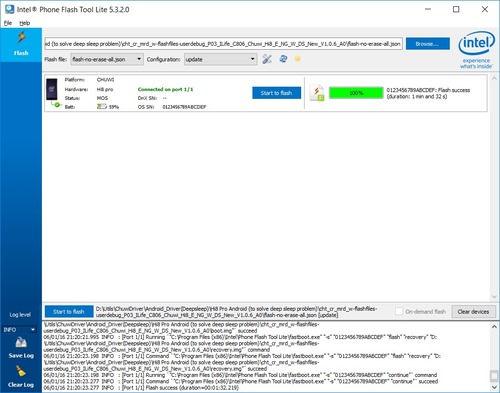The image size is (500, 393).
Task: Click the bottom Start to flash button
Action: pyautogui.click(x=69, y=312)
